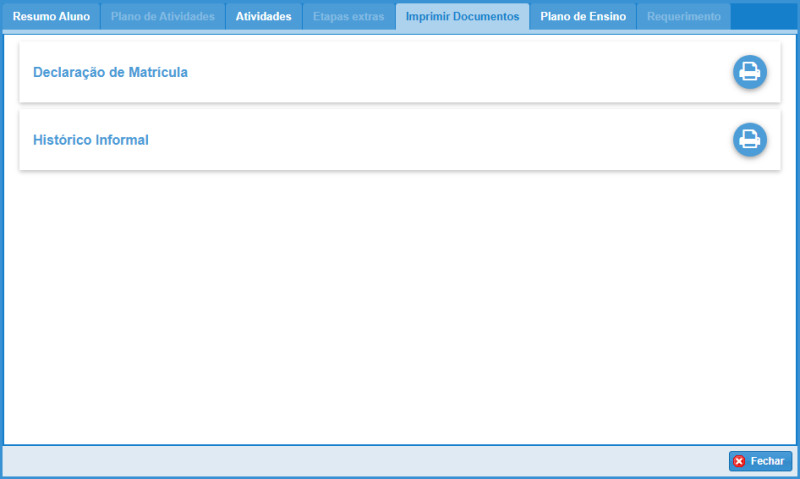Viewport: 800px width, 479px height.
Task: Click the red X icon inside Fechar button
Action: click(x=739, y=461)
